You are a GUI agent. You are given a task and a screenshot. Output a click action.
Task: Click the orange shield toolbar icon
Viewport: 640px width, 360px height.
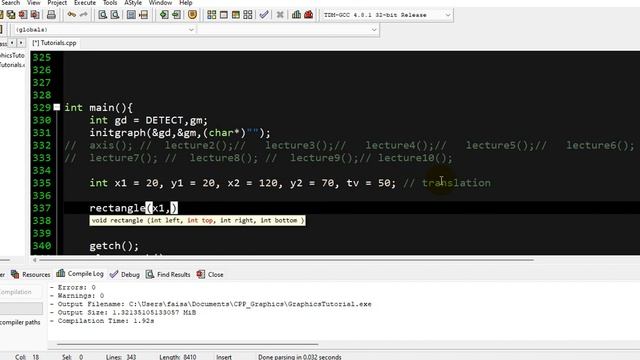click(192, 15)
